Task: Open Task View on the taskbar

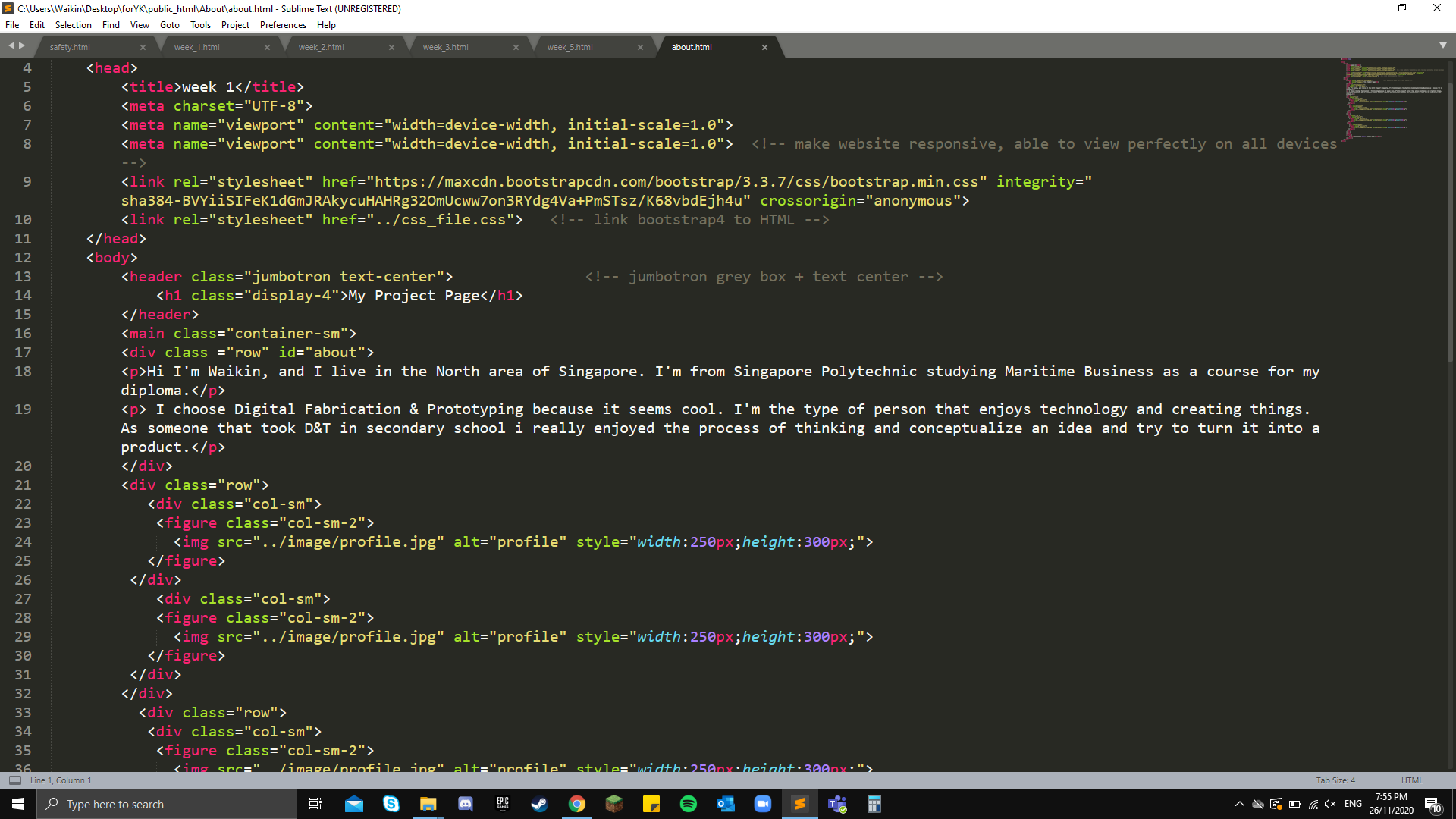Action: pos(315,804)
